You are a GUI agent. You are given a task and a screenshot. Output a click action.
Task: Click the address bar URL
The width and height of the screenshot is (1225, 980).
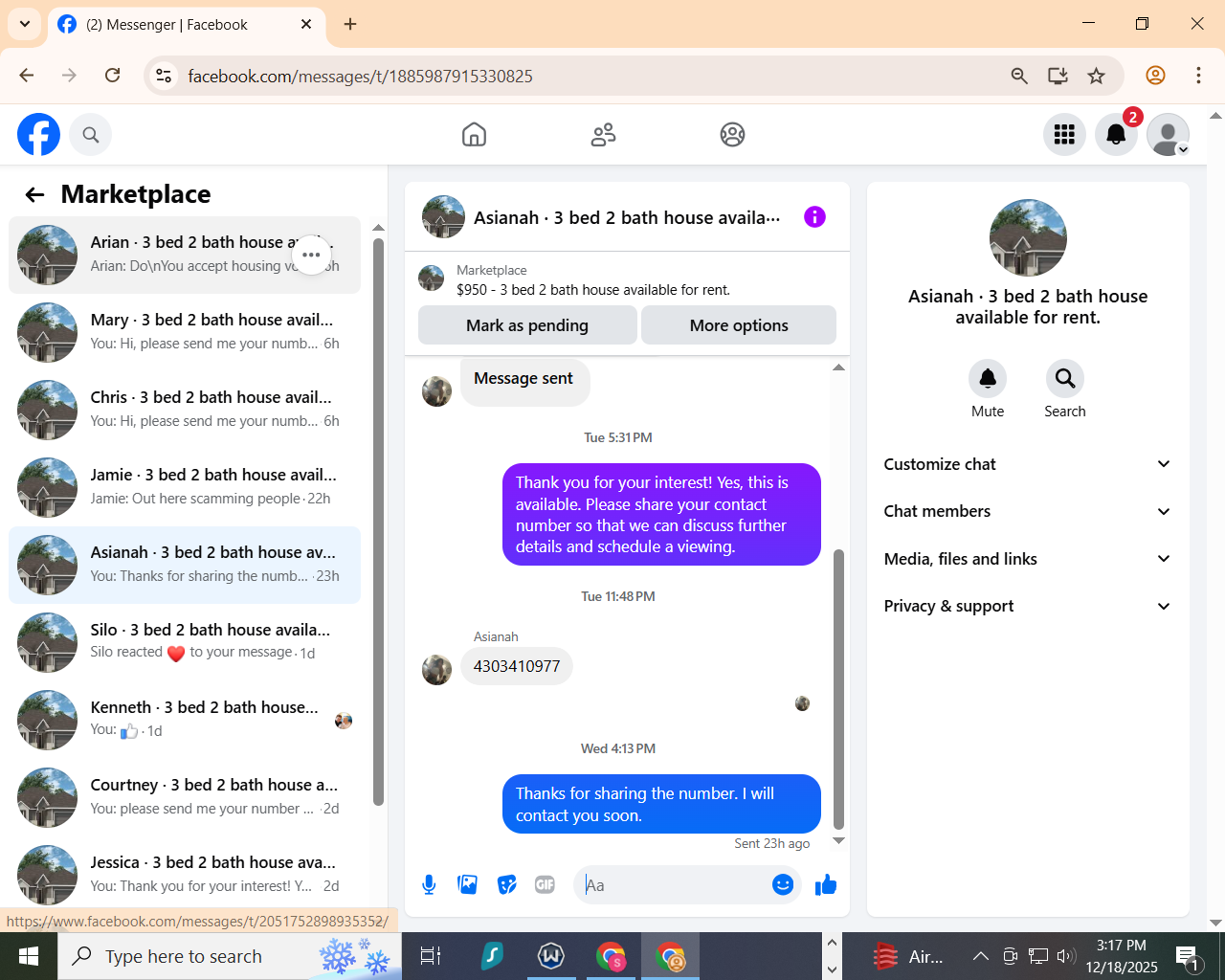tap(360, 77)
